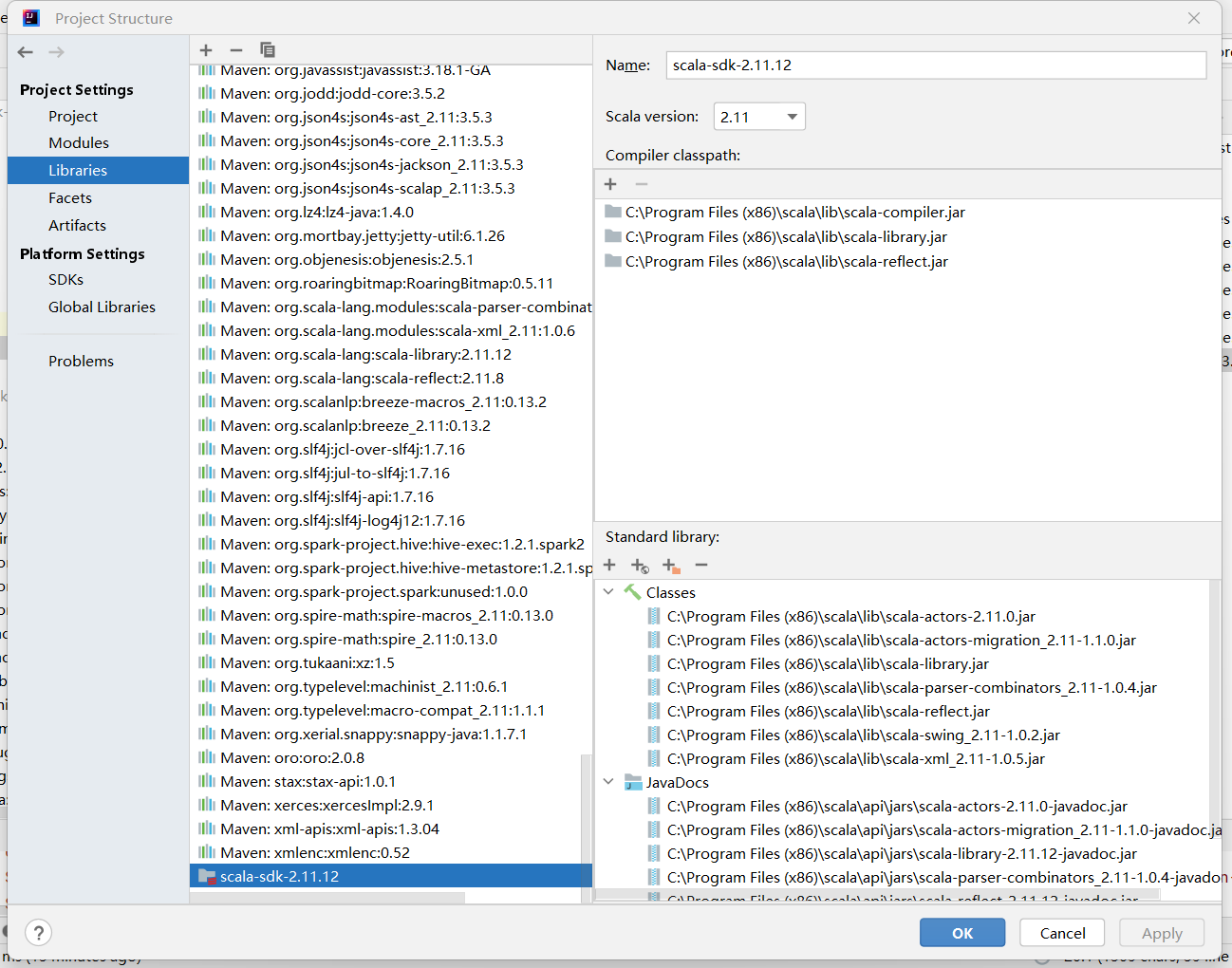1232x968 pixels.
Task: Click library icon beside Maven: org.tukaani:xz:1.5
Action: [x=207, y=662]
